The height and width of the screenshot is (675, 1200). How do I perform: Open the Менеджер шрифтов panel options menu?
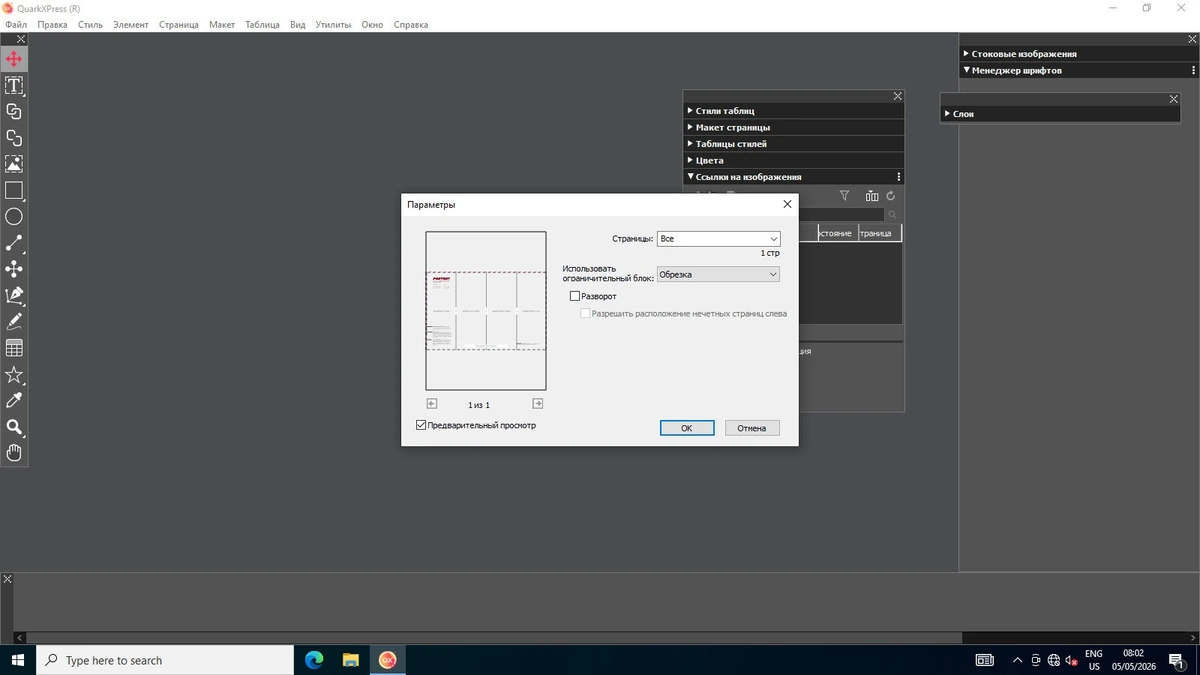[1193, 71]
